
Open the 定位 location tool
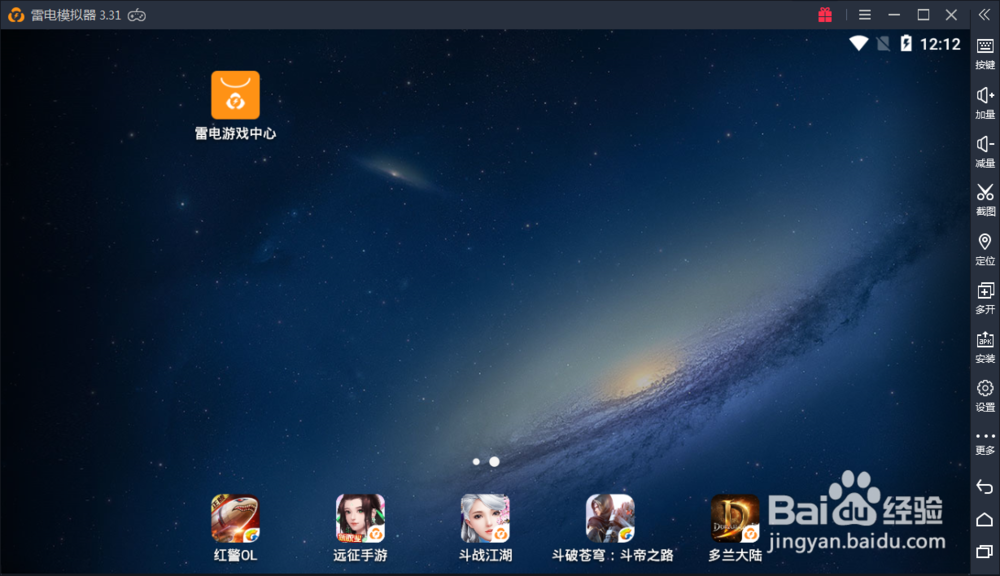(985, 249)
